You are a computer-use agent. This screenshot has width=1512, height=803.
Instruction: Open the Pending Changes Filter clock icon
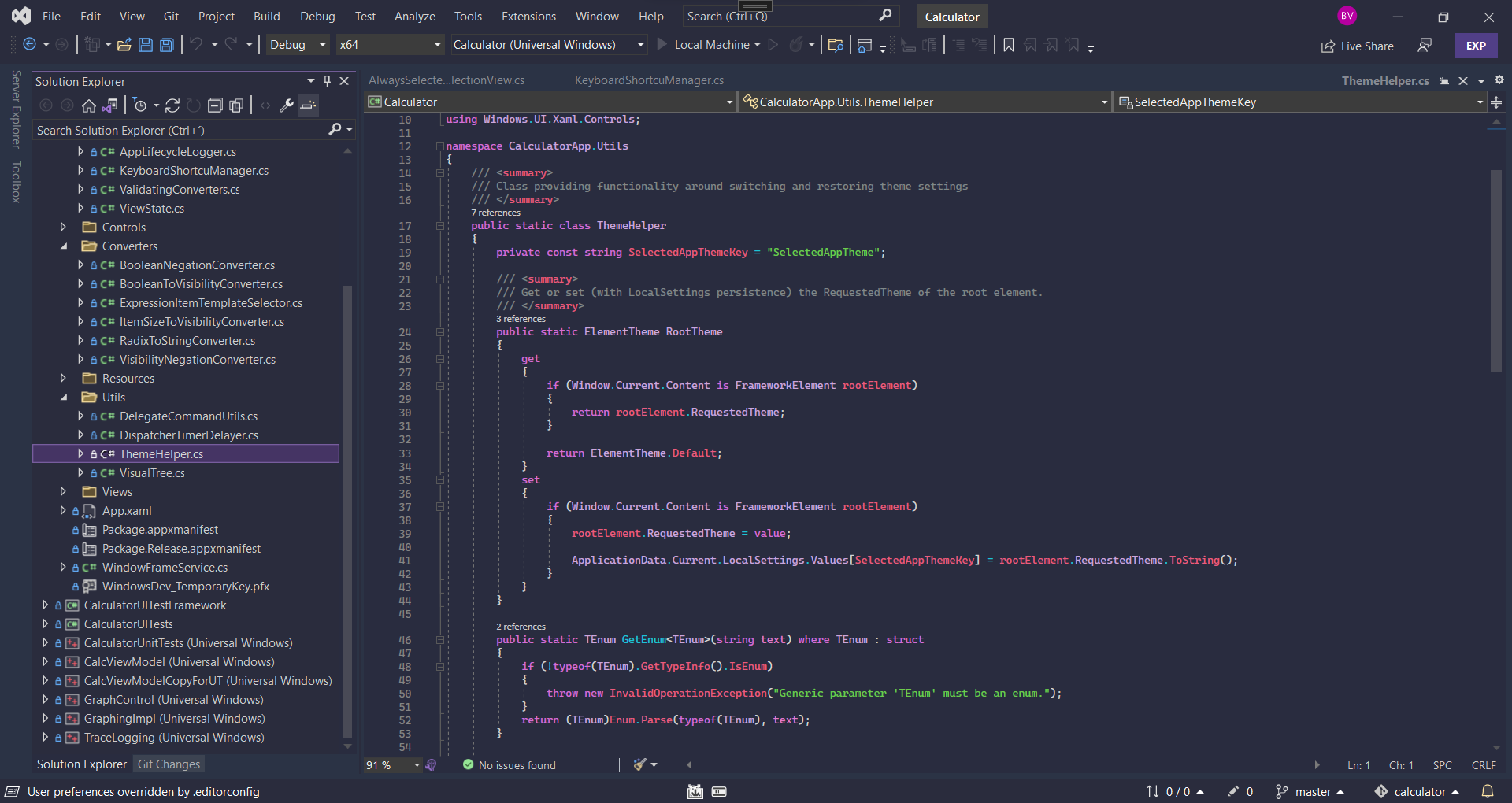click(x=140, y=105)
